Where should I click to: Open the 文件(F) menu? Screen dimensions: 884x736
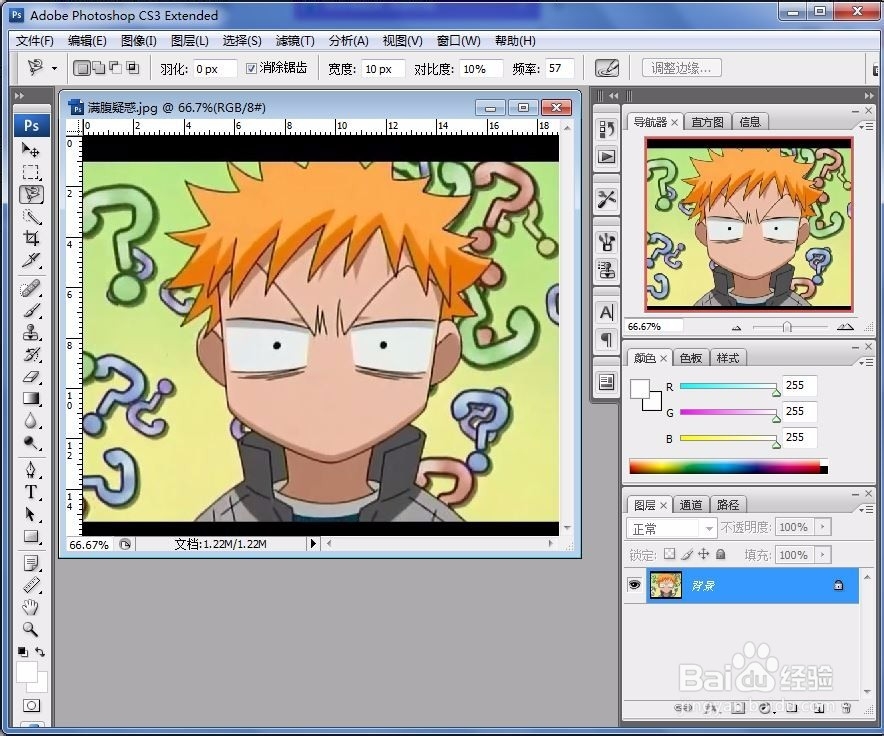click(34, 41)
